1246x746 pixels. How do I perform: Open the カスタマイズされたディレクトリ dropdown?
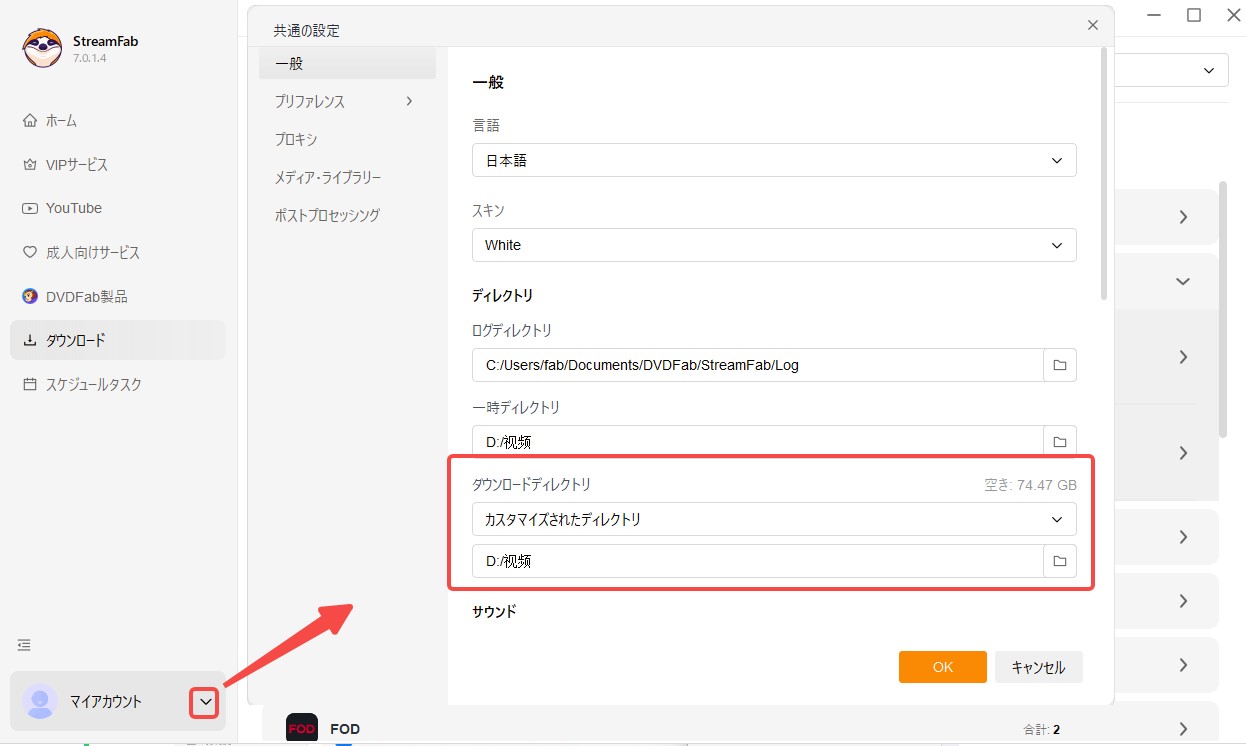(773, 519)
